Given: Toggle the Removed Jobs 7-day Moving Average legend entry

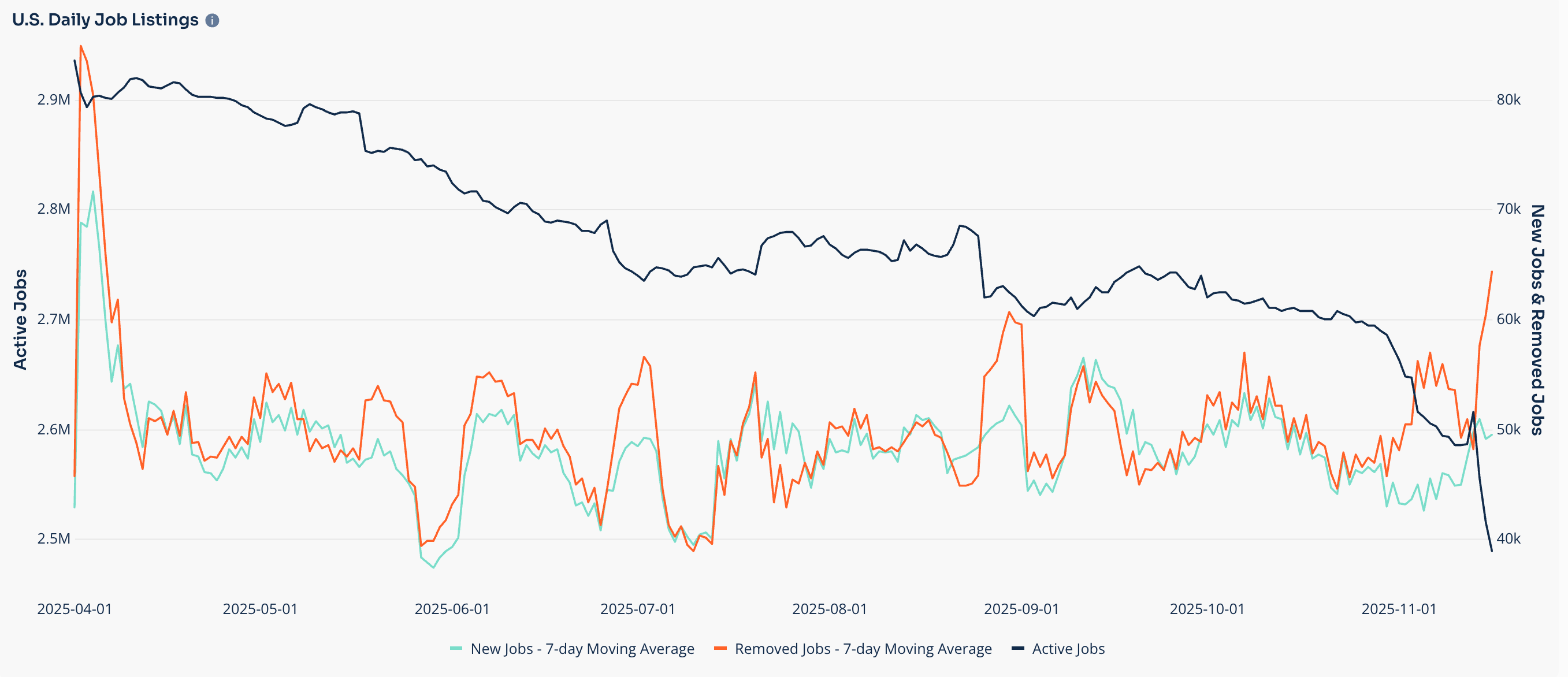Looking at the screenshot, I should click(863, 649).
